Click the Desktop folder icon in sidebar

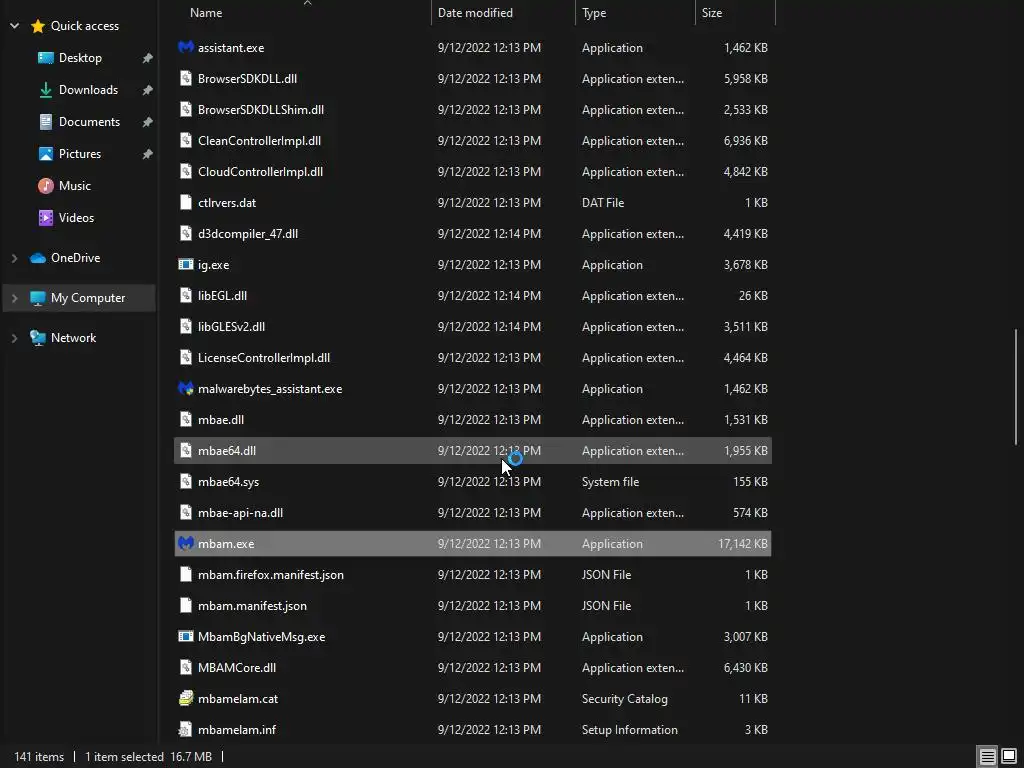coord(46,57)
